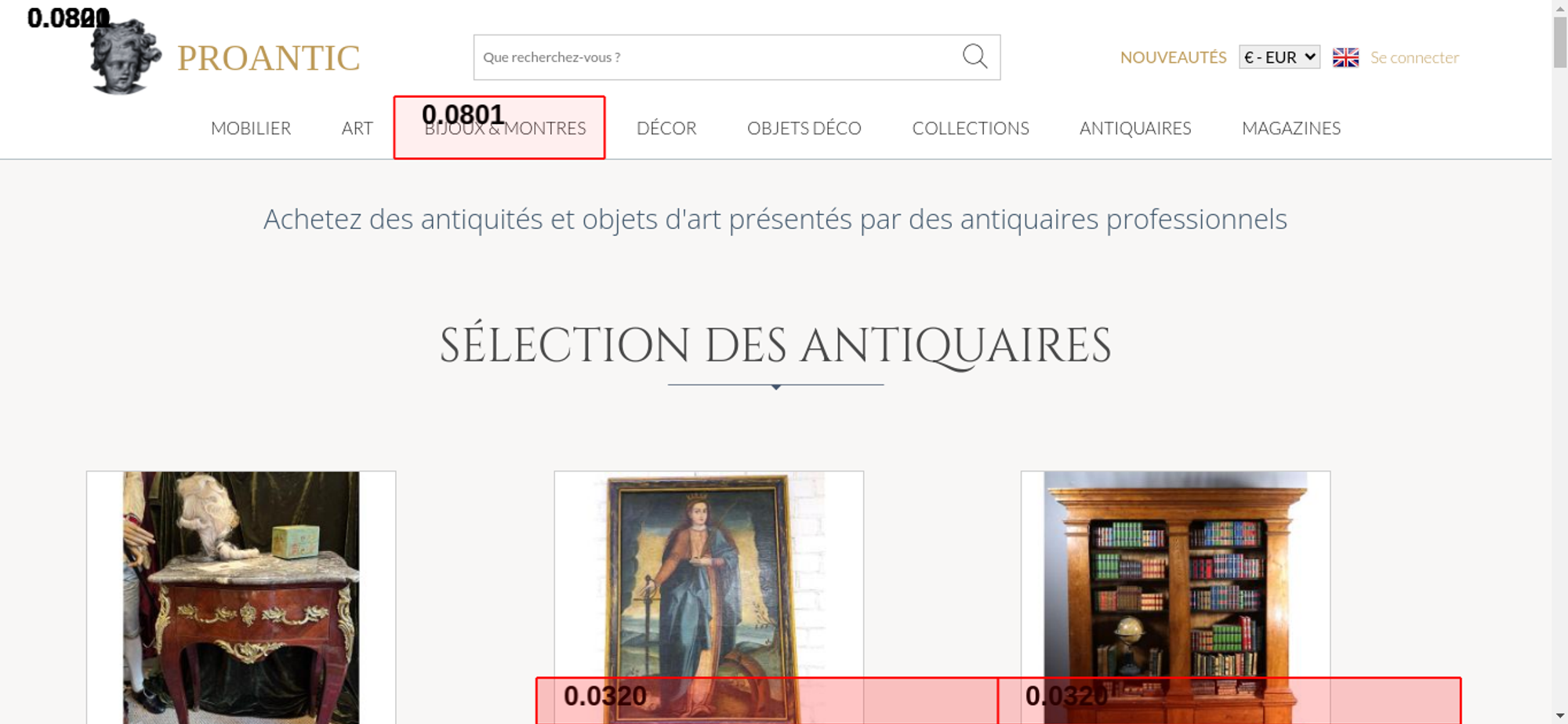Click the magnifying glass search icon
This screenshot has height=724, width=1568.
pos(975,56)
